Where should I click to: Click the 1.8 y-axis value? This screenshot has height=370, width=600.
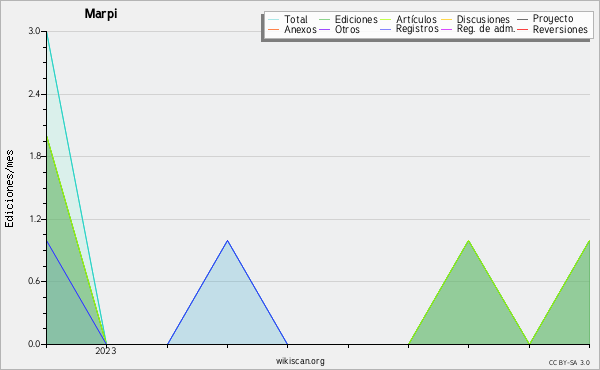coord(34,156)
